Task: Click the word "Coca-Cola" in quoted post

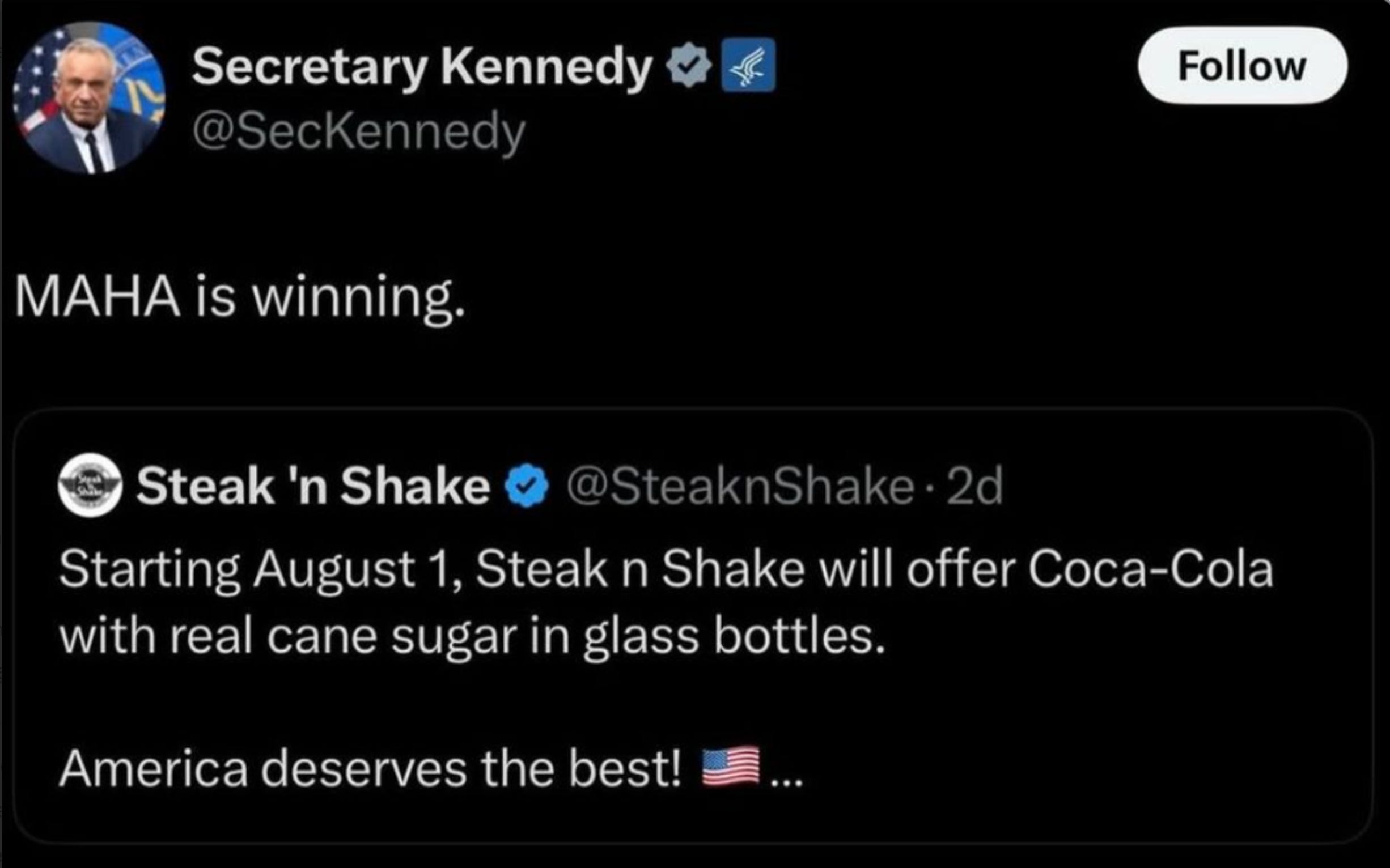Action: 1150,570
